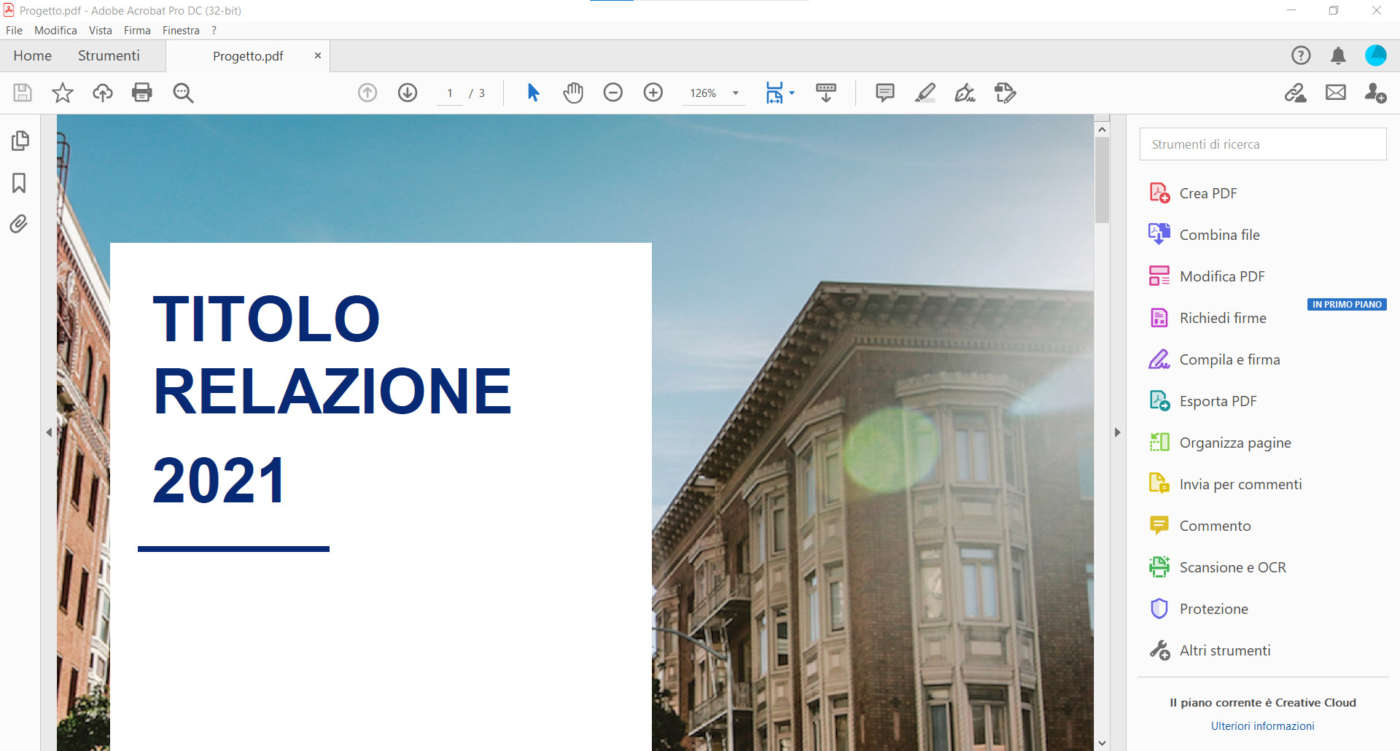Expand the fit page options dropdown
This screenshot has width=1400, height=751.
(x=792, y=93)
